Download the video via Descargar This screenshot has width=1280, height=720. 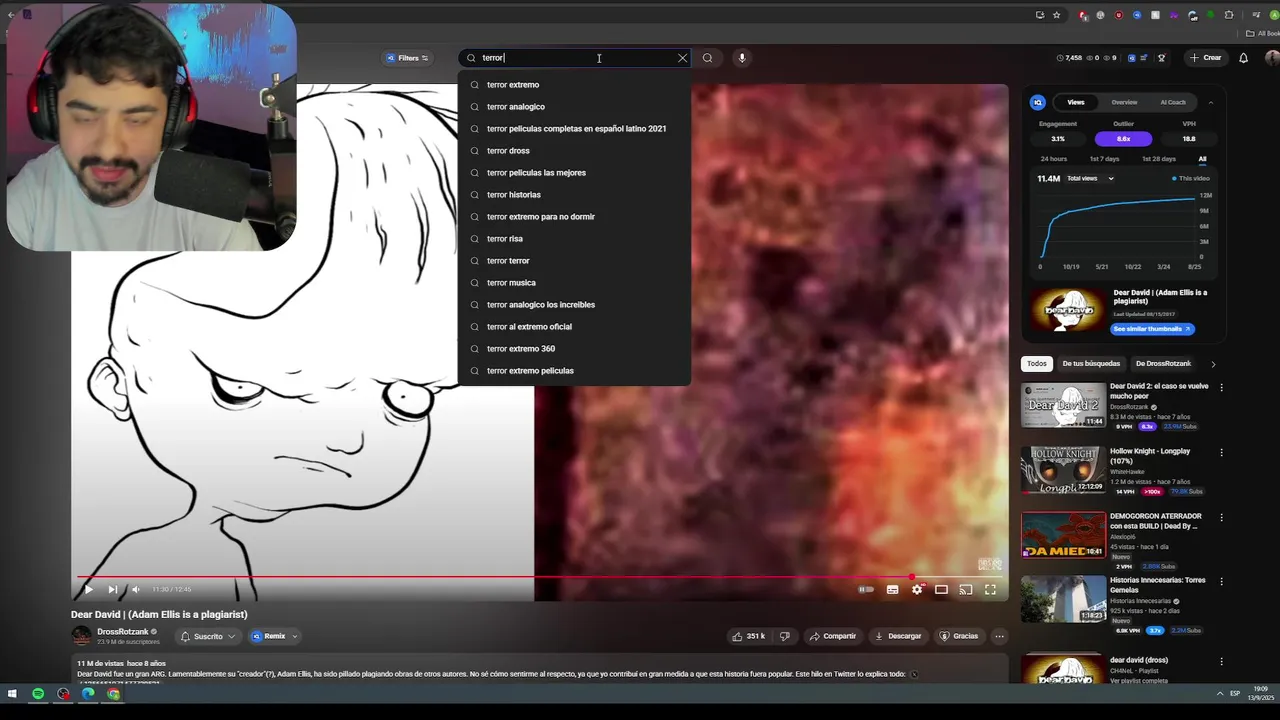coord(898,636)
